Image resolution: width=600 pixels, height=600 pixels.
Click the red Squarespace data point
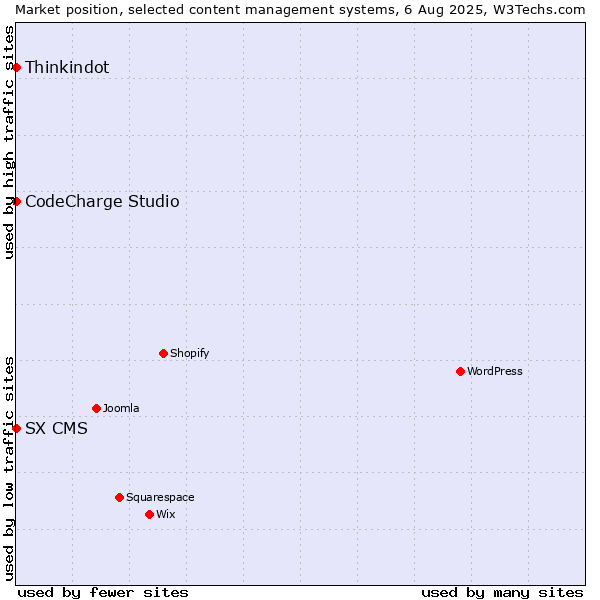click(119, 498)
